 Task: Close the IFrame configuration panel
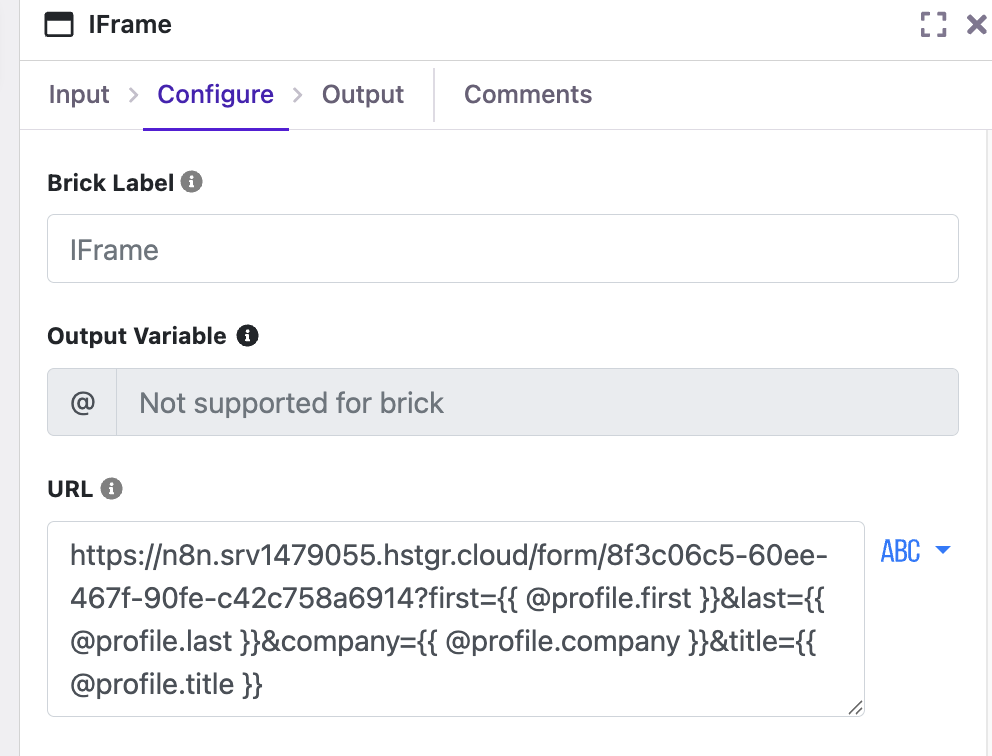pos(976,25)
